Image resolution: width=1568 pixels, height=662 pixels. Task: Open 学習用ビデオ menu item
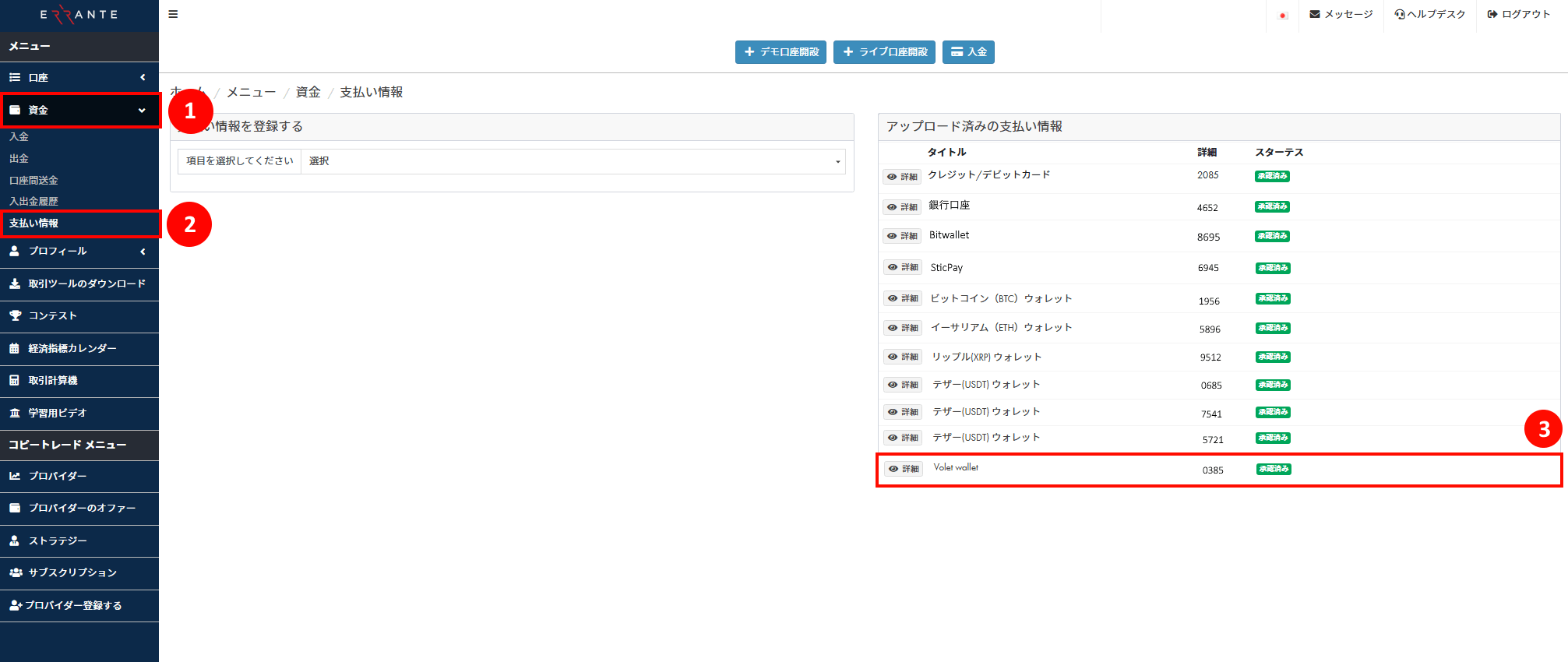[79, 413]
